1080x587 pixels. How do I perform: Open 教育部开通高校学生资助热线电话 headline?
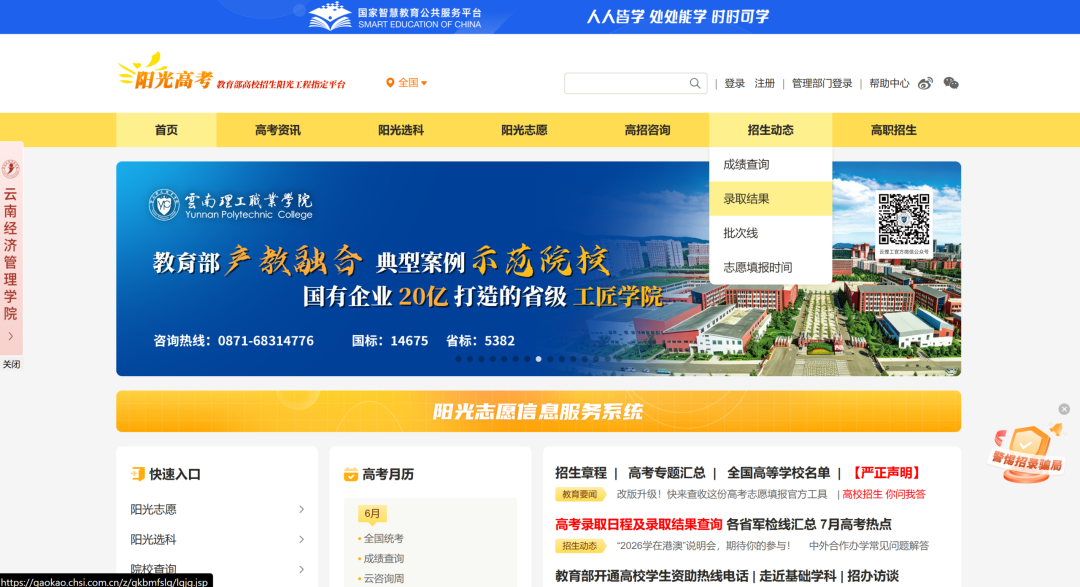(x=652, y=576)
